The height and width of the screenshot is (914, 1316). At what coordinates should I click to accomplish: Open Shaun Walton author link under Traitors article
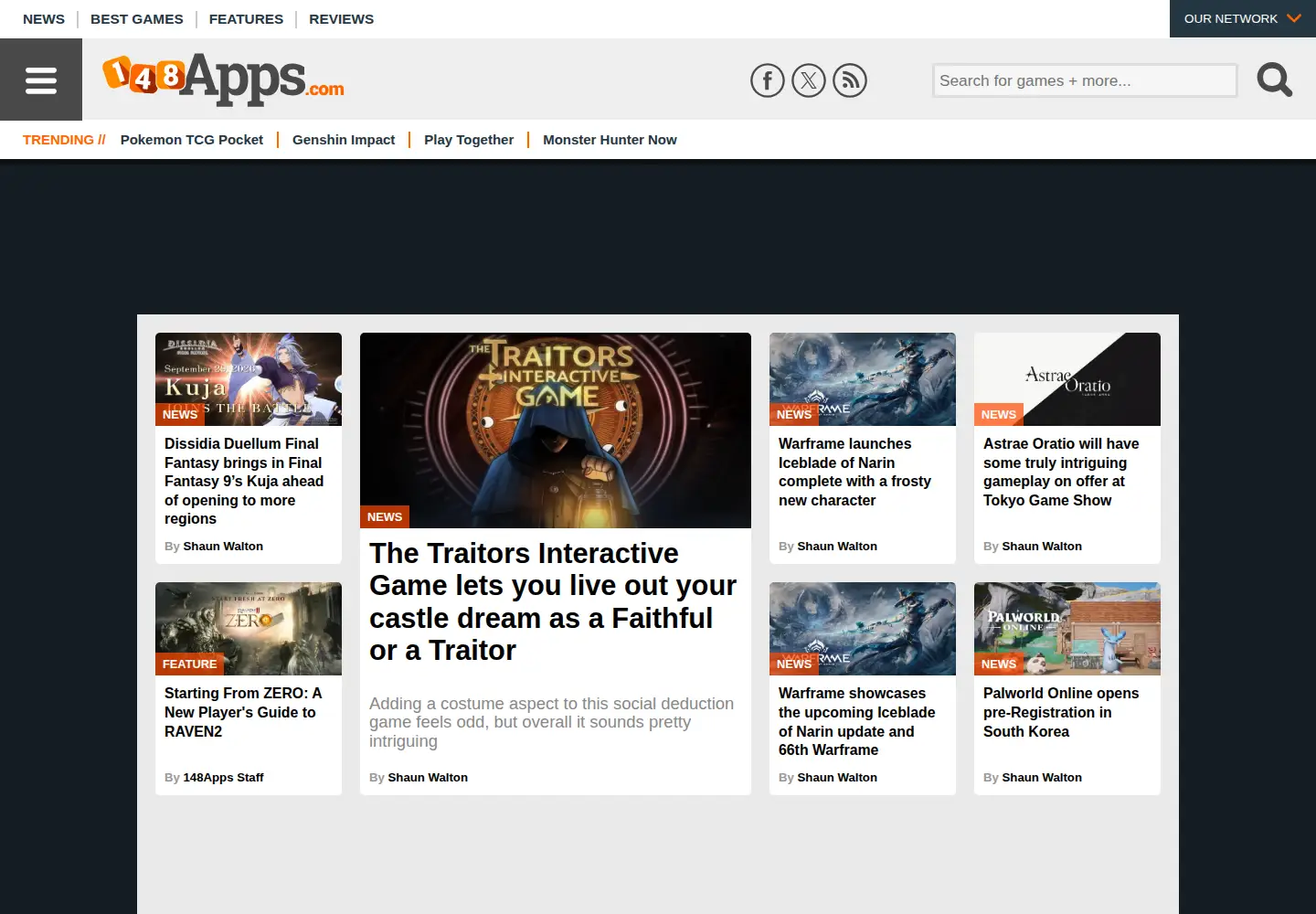coord(428,778)
